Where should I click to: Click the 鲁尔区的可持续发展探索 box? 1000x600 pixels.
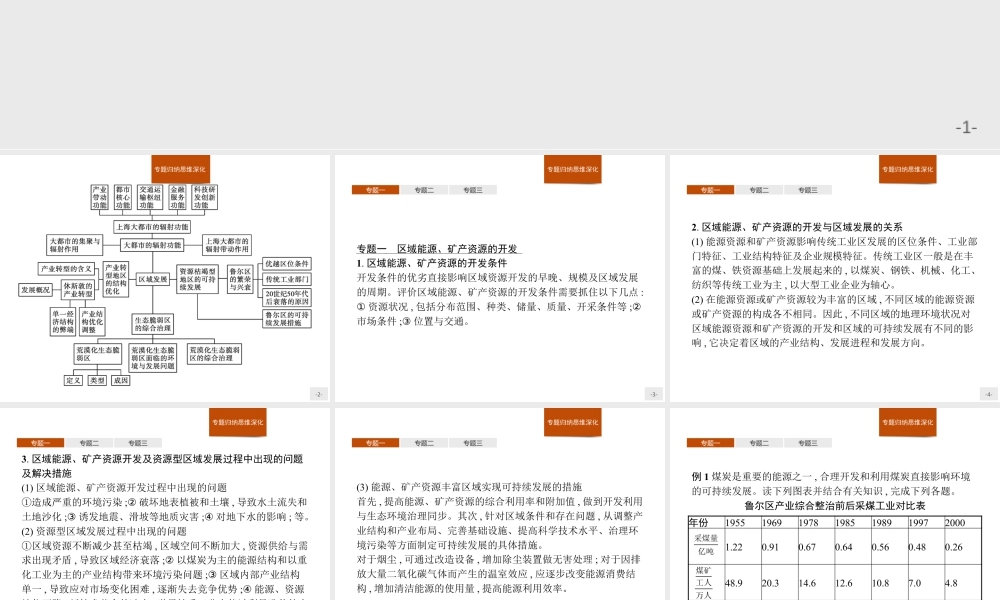285,321
